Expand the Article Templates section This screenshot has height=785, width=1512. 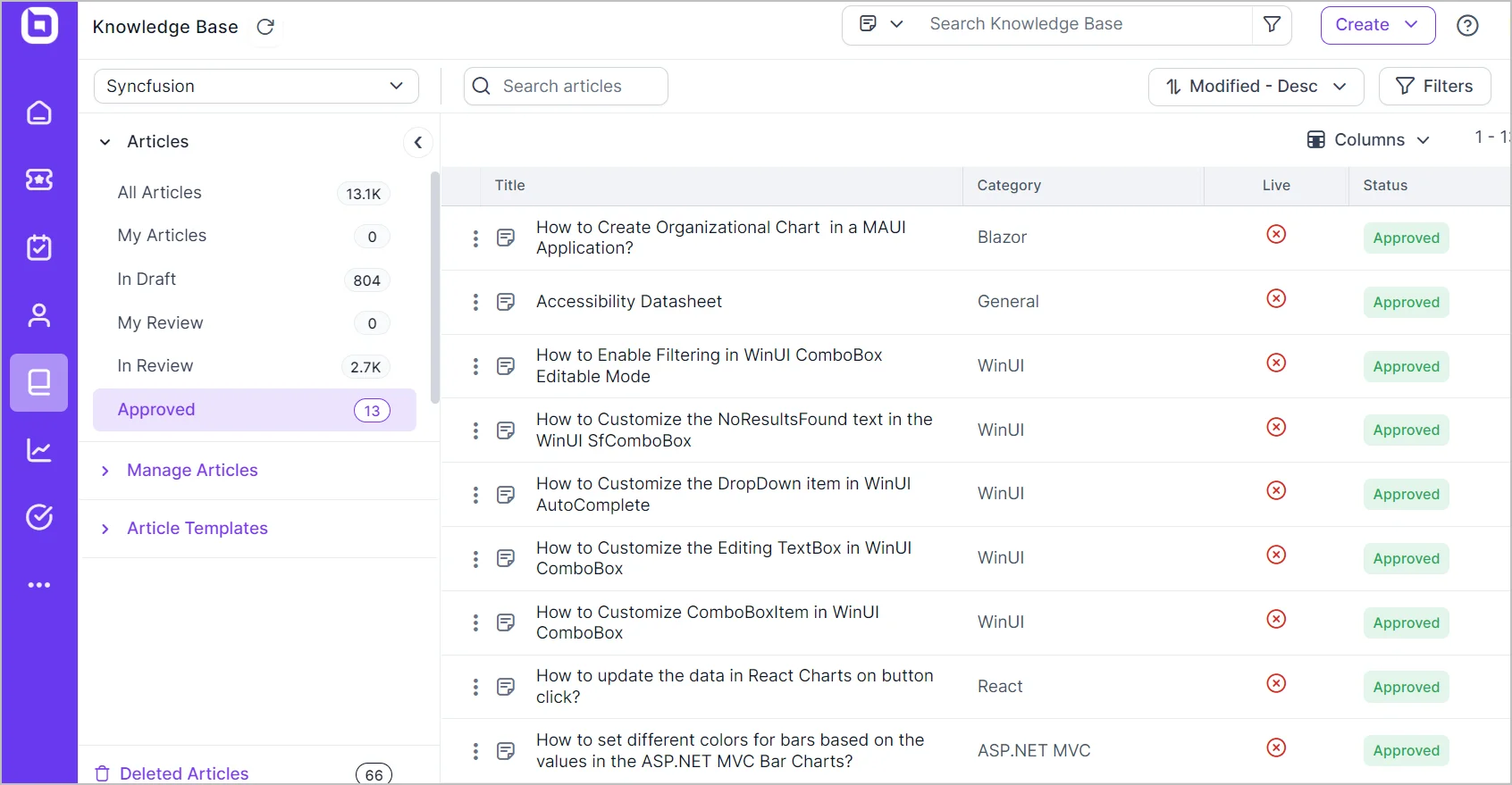coord(197,529)
